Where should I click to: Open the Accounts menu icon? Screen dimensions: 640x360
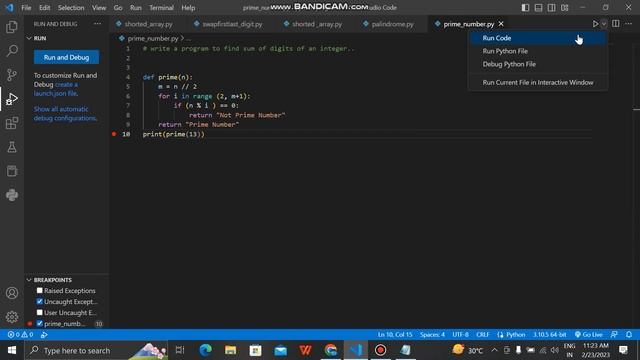pos(12,293)
